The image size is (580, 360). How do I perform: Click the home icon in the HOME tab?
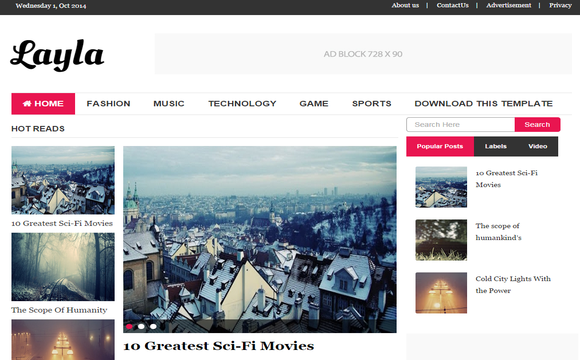coord(27,104)
